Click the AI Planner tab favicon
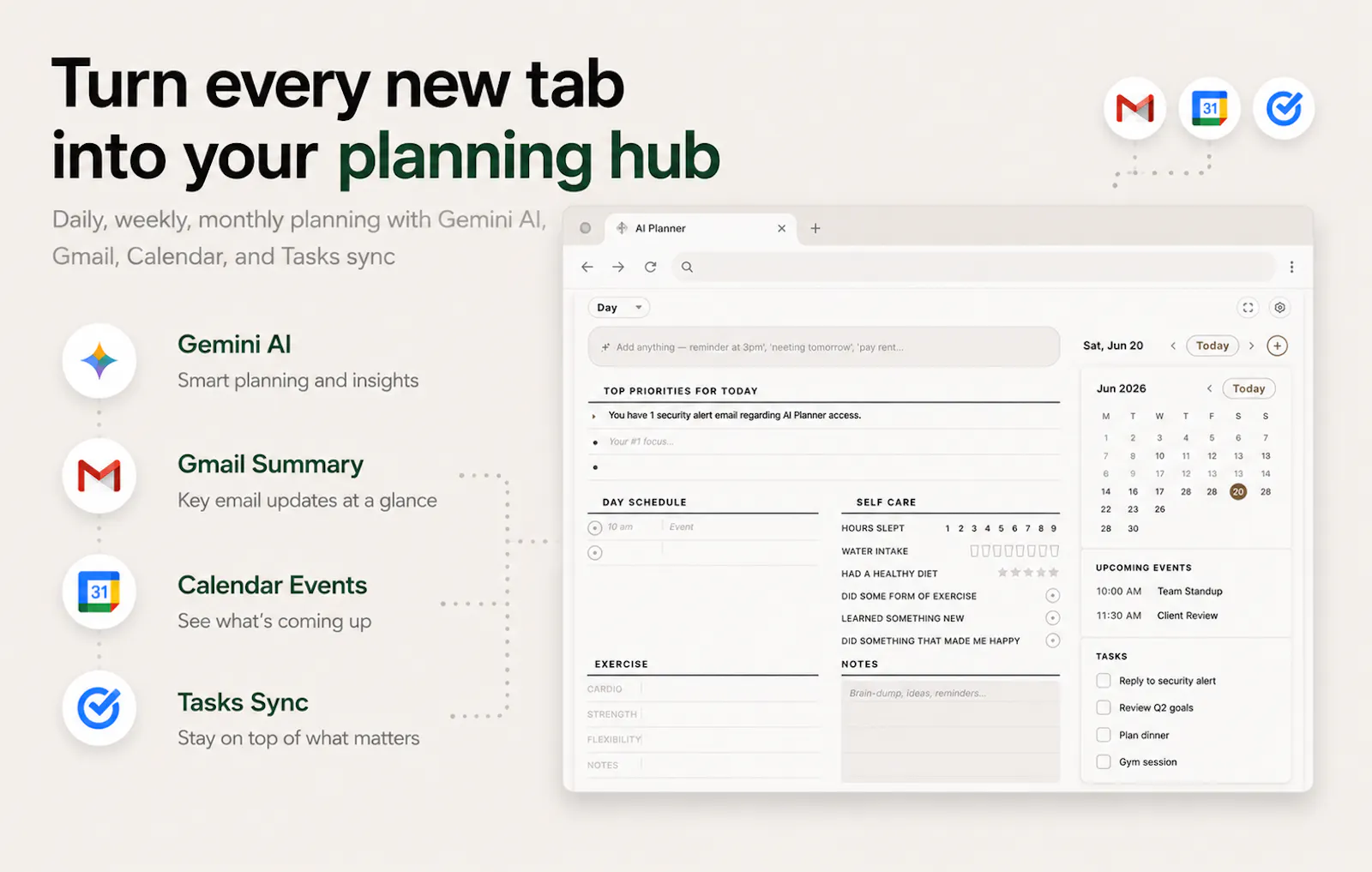Image resolution: width=1372 pixels, height=872 pixels. pyautogui.click(x=622, y=228)
